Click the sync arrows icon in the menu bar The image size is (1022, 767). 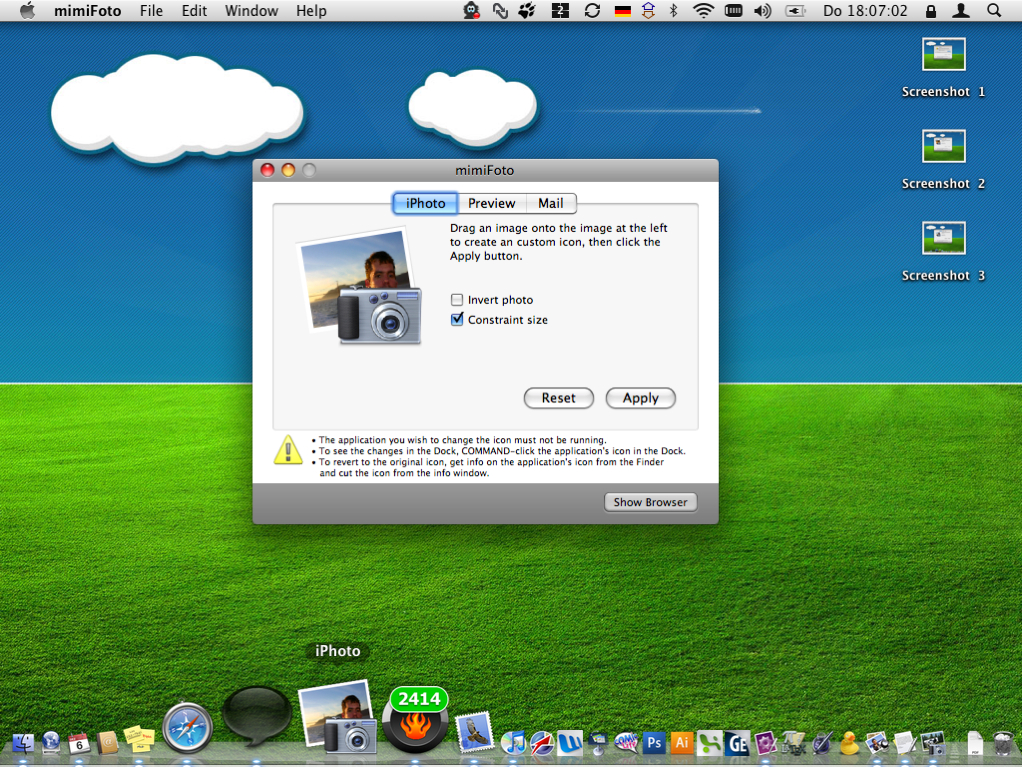tap(592, 11)
